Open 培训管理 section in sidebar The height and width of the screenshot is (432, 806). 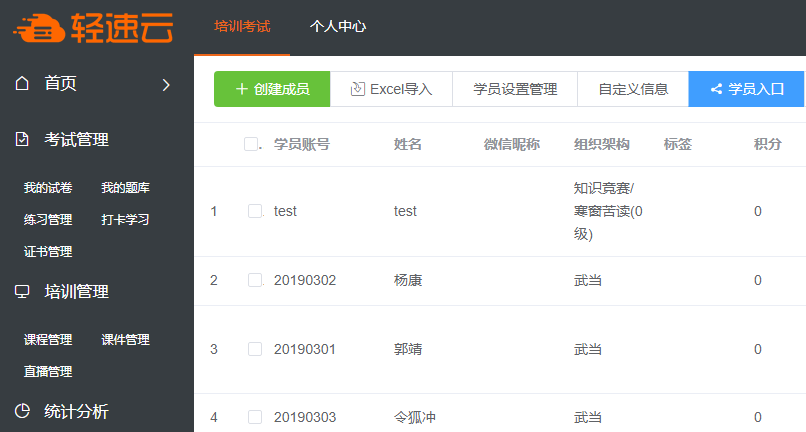[76, 292]
